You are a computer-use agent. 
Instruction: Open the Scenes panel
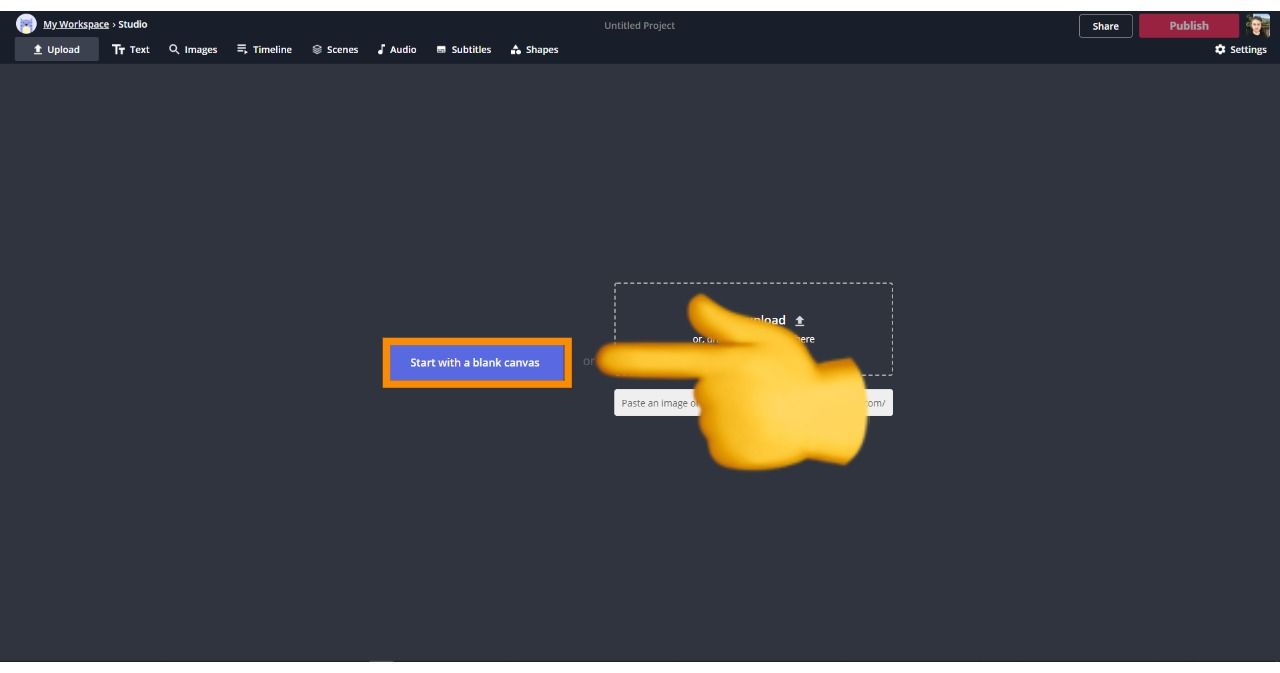point(335,50)
